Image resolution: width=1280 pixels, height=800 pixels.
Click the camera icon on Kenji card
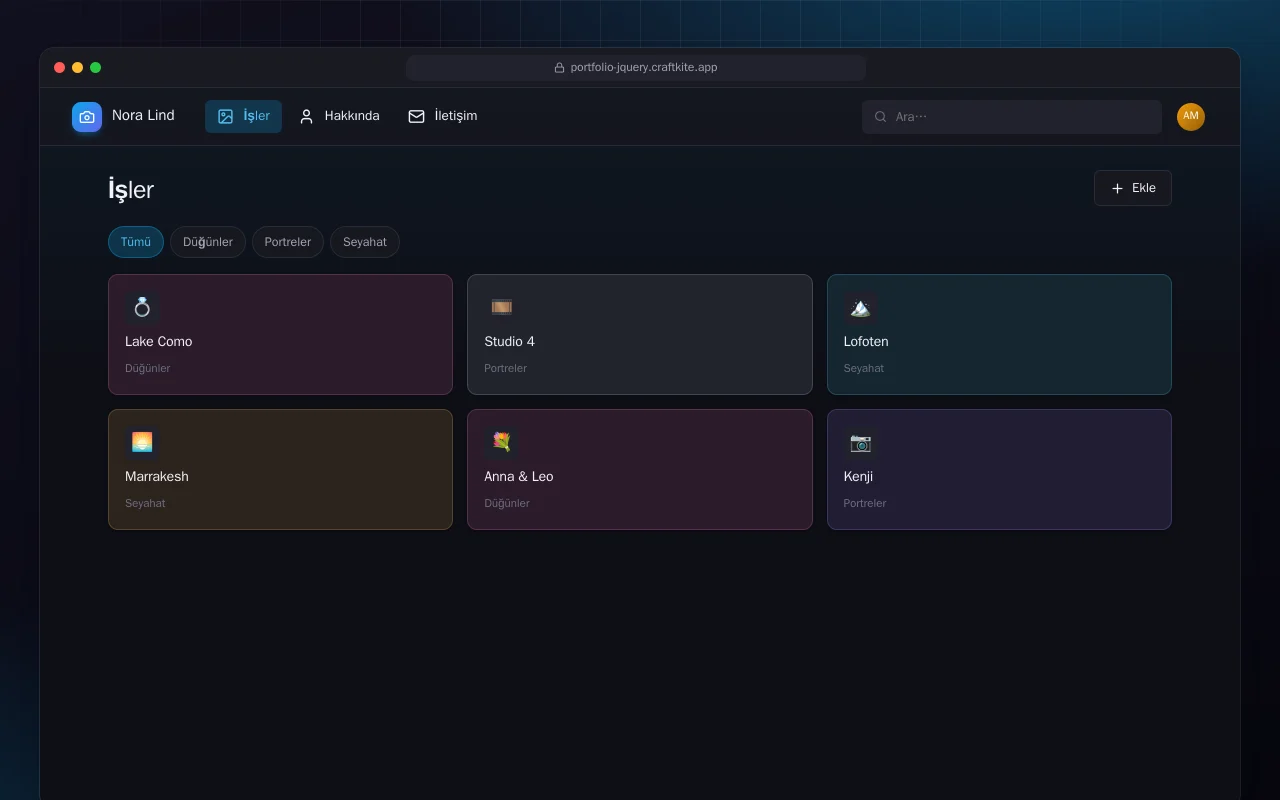(x=860, y=442)
